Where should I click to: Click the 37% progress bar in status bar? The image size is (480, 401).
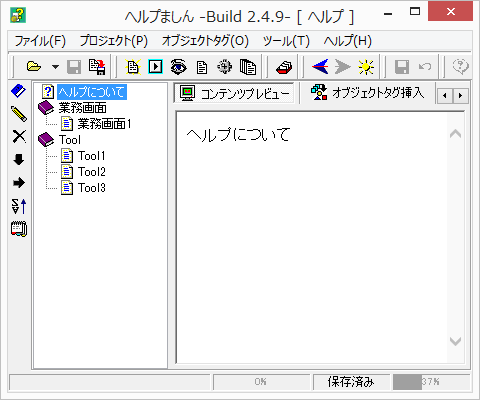(x=431, y=382)
